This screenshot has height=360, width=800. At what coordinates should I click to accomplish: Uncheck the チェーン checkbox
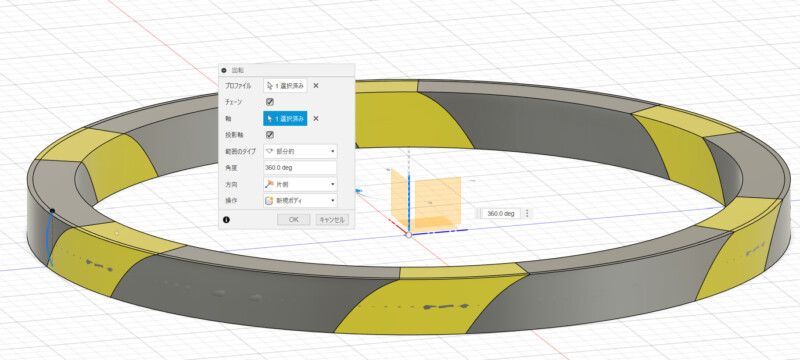(x=270, y=102)
